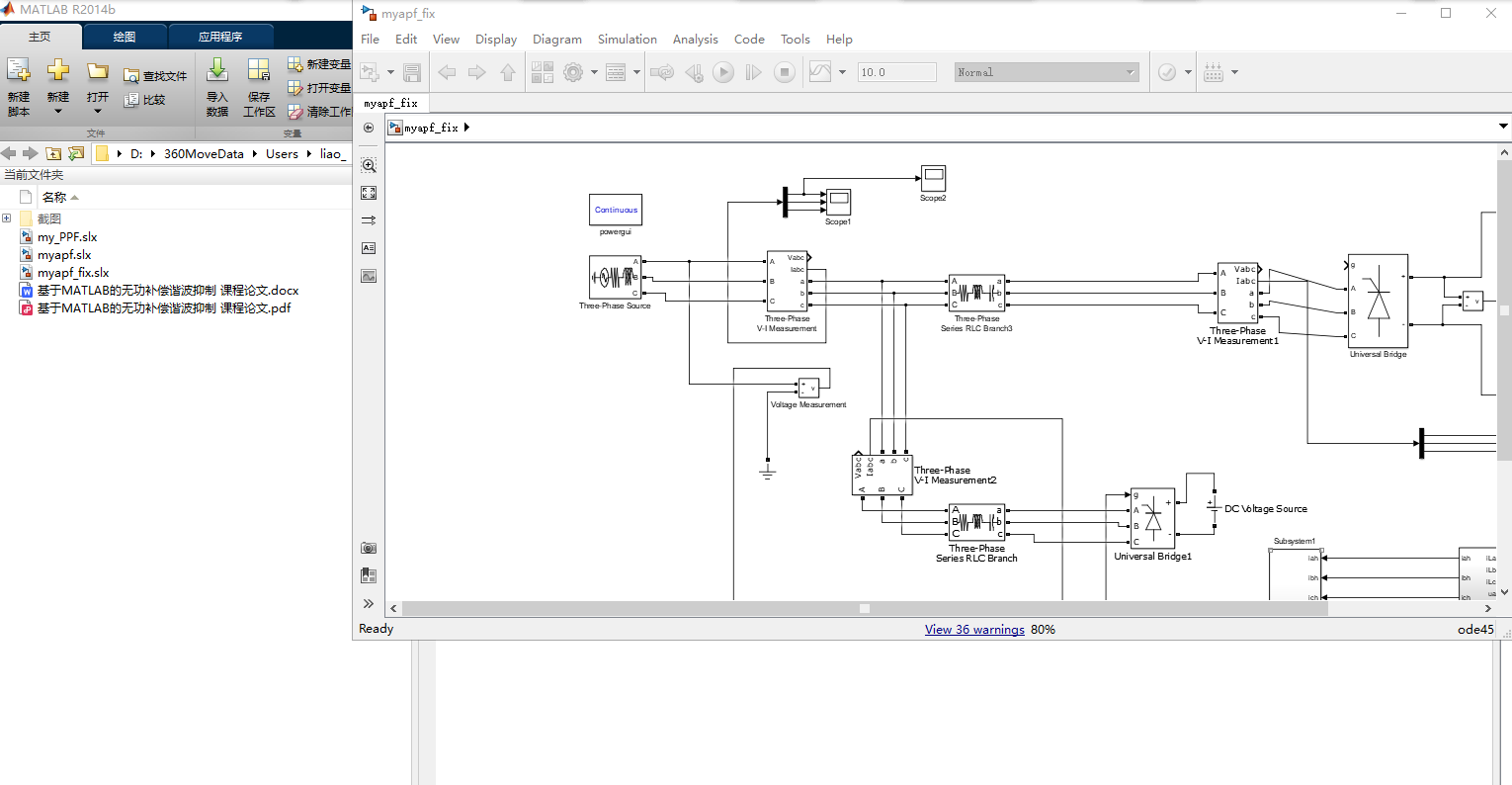The width and height of the screenshot is (1512, 785).
Task: Click the Annotation text palette icon
Action: pos(369,248)
